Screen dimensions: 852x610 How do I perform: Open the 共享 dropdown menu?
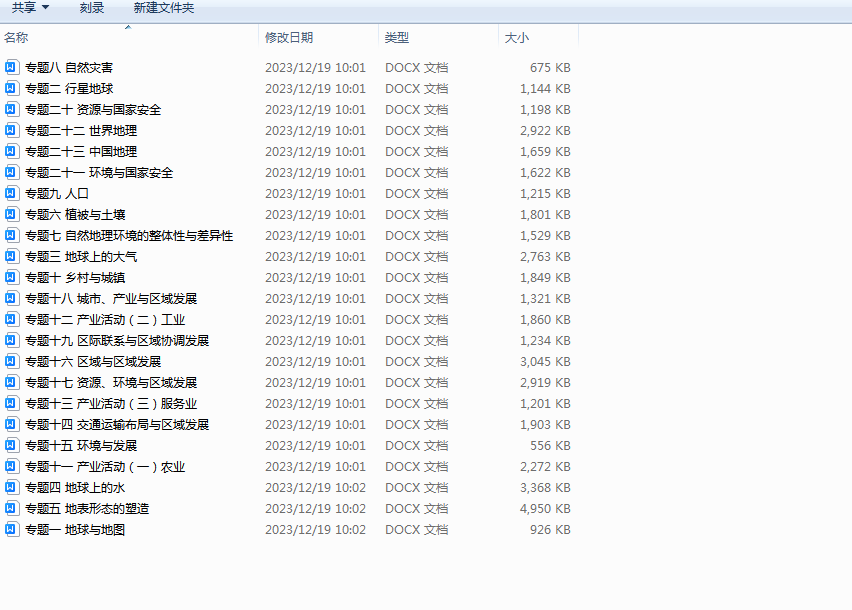pyautogui.click(x=30, y=8)
